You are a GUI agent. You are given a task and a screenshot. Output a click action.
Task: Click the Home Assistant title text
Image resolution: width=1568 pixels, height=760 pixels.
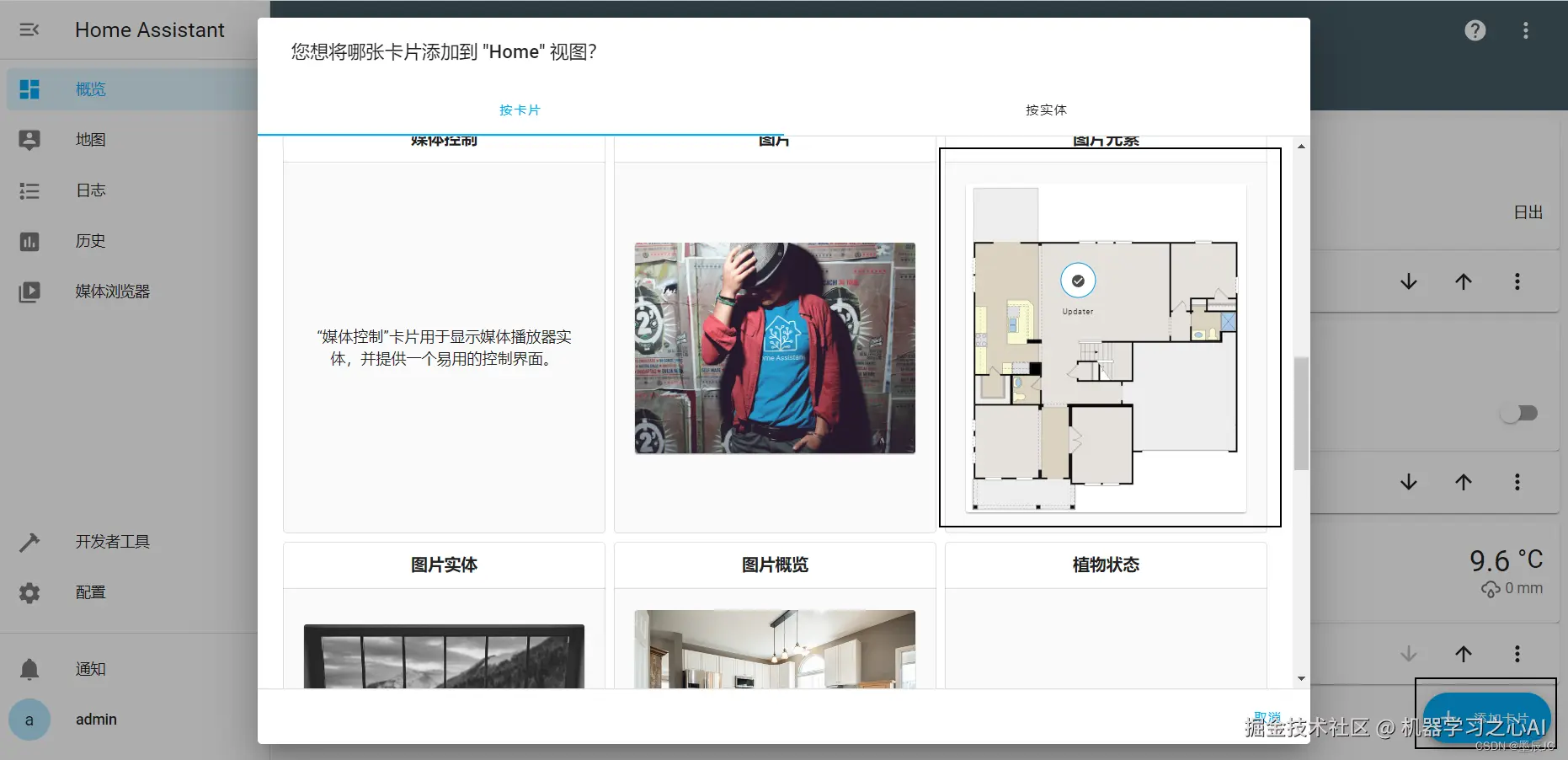pyautogui.click(x=150, y=30)
